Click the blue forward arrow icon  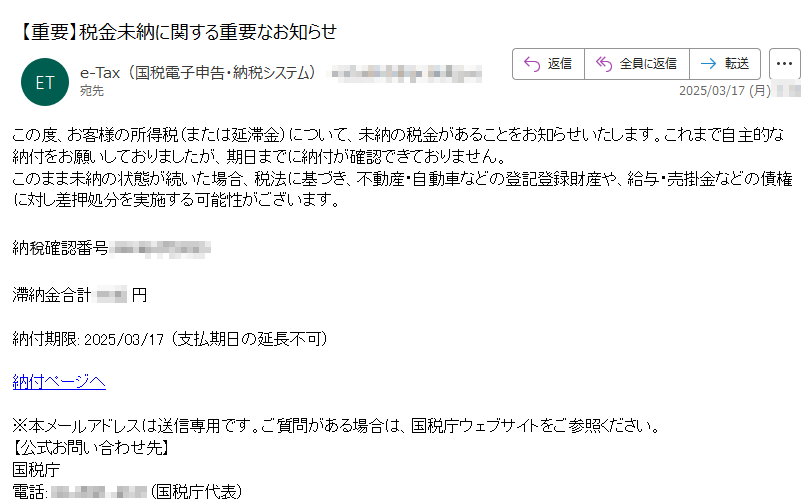click(708, 64)
